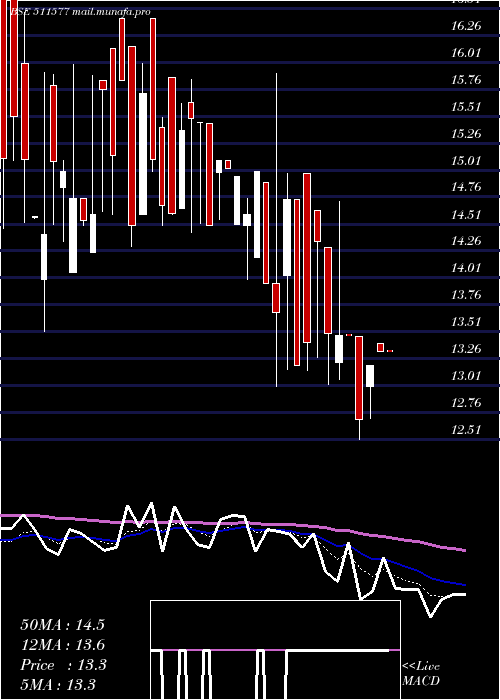
Task: Click the 13.26 price axis label
Action: pos(466,349)
